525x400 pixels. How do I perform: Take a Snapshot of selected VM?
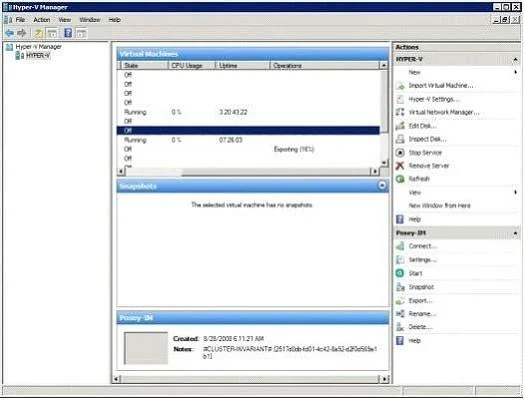(x=421, y=287)
